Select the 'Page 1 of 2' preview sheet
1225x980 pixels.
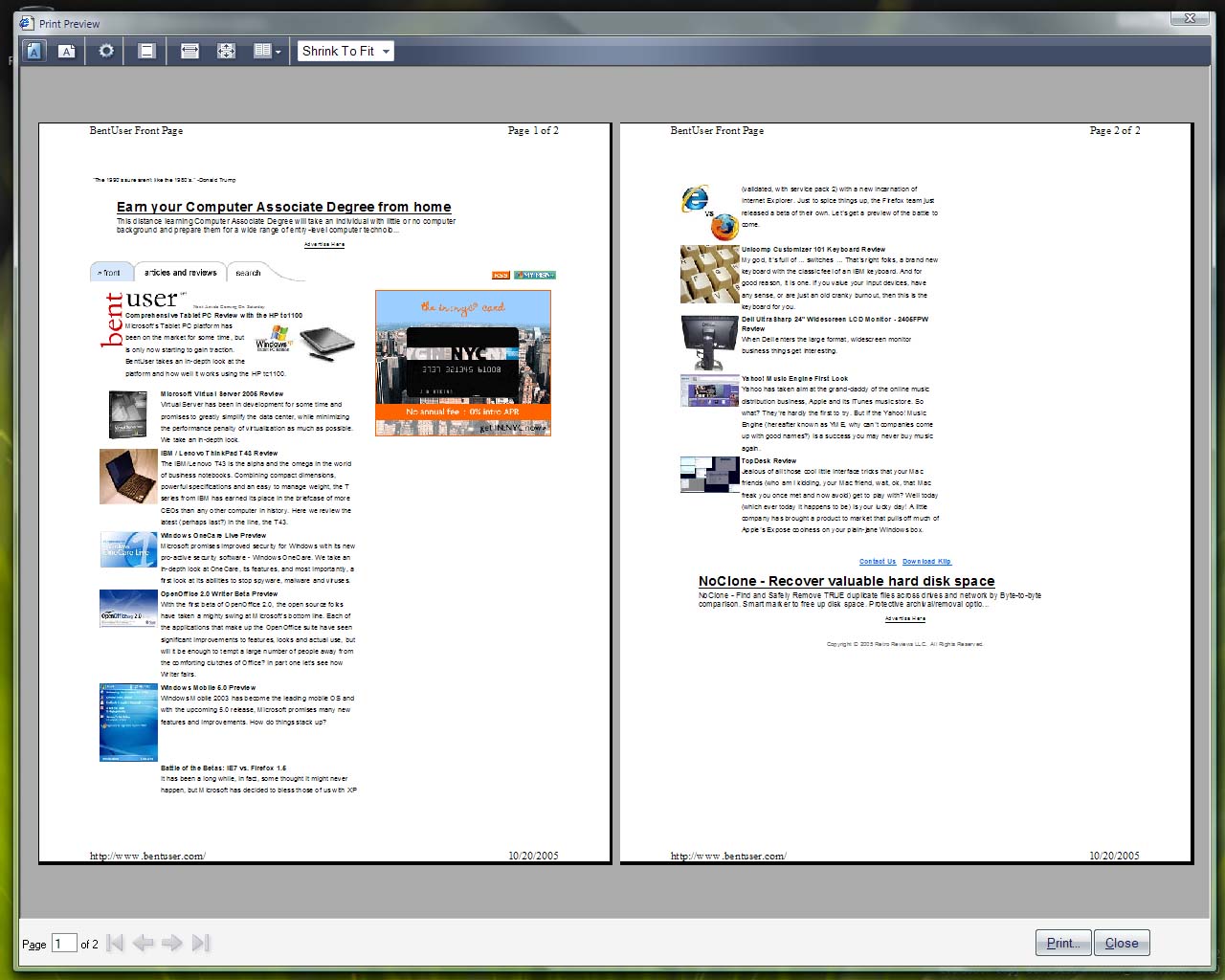pos(324,493)
